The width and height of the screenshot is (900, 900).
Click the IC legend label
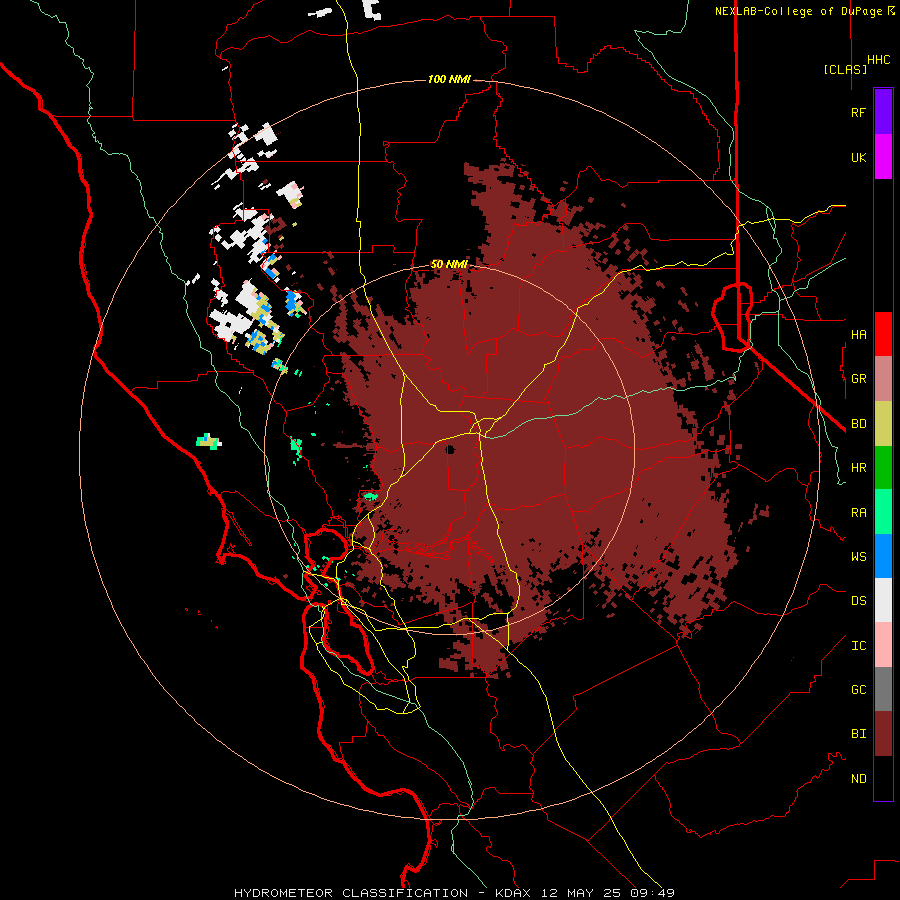click(858, 646)
